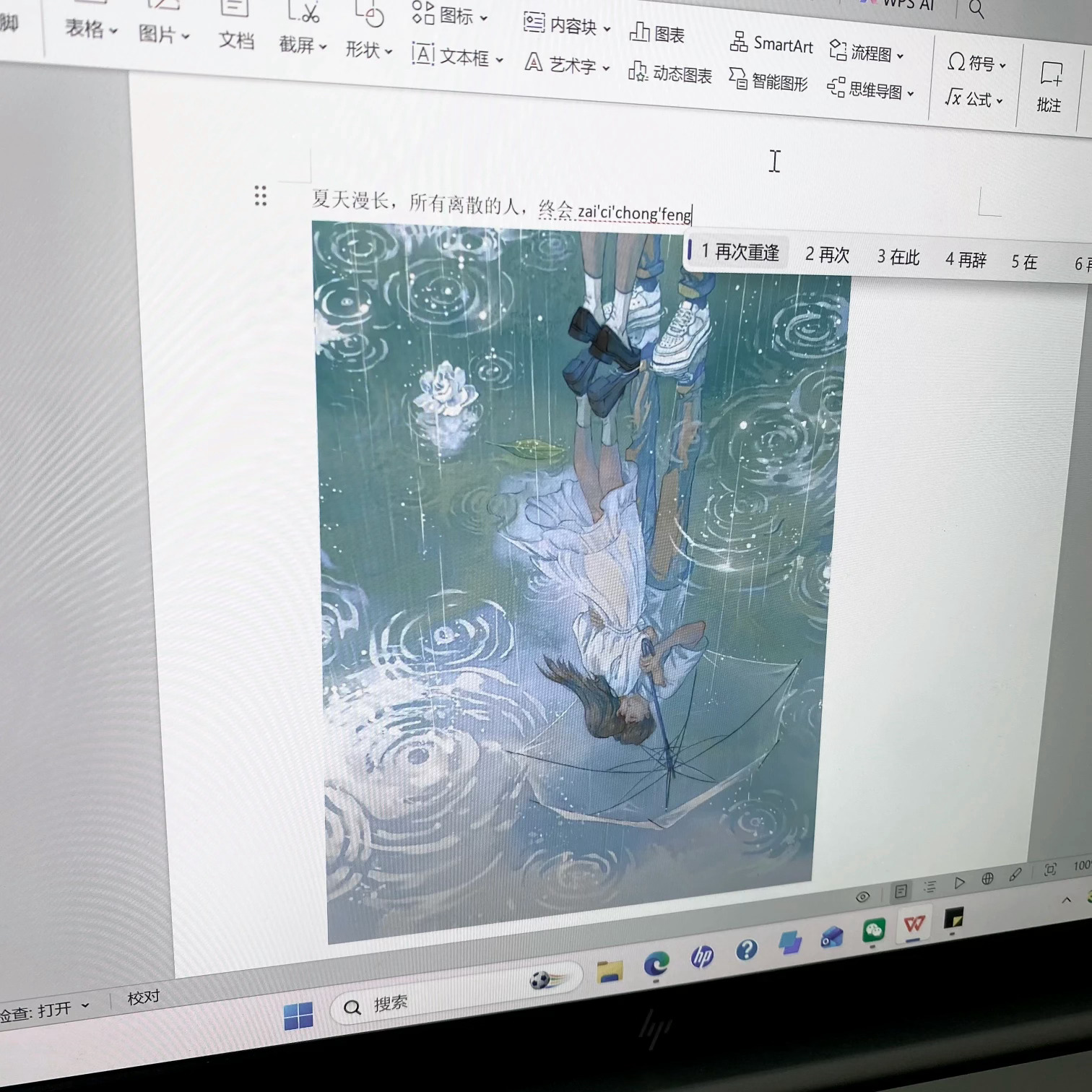The image size is (1092, 1092).
Task: Switch to outline view in status bar
Action: pos(929,887)
